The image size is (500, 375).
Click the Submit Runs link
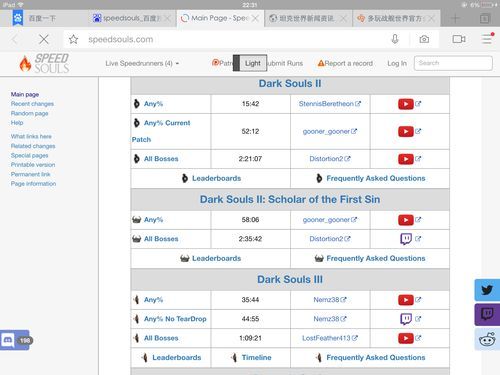285,63
